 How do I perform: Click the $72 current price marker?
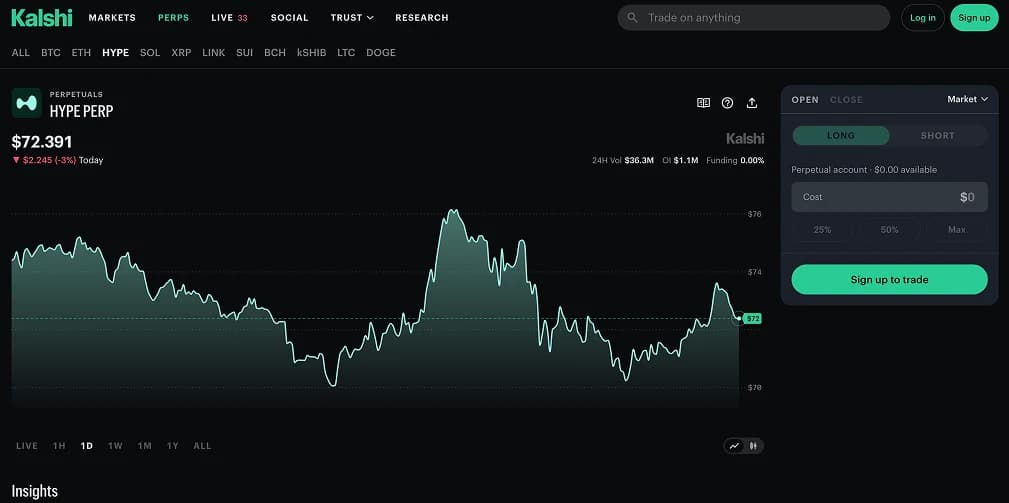point(752,318)
